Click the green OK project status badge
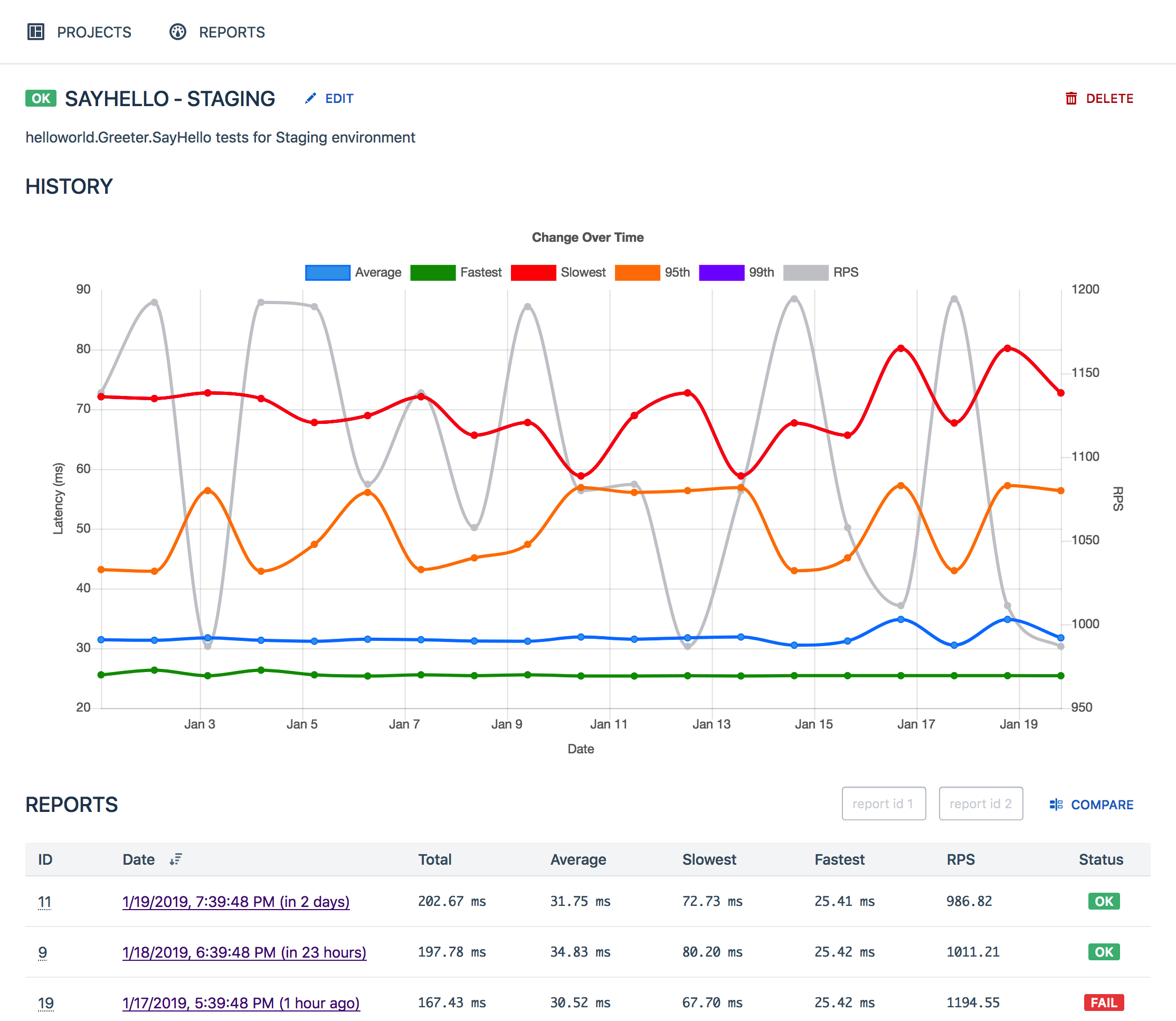The image size is (1176, 1021). [41, 99]
